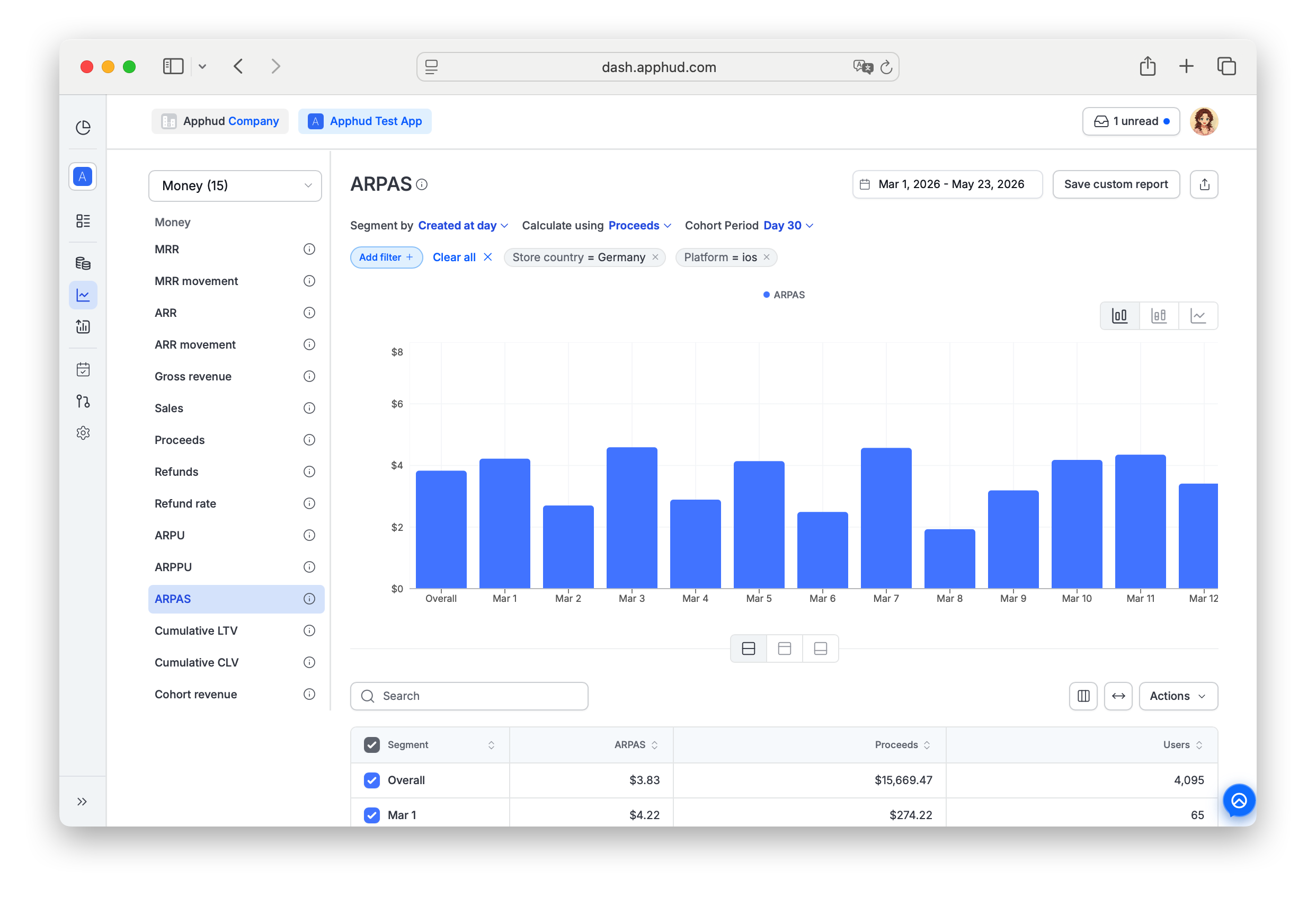Click the export share icon beside Save custom report
Screen dimensions: 1316x906
tap(1204, 184)
